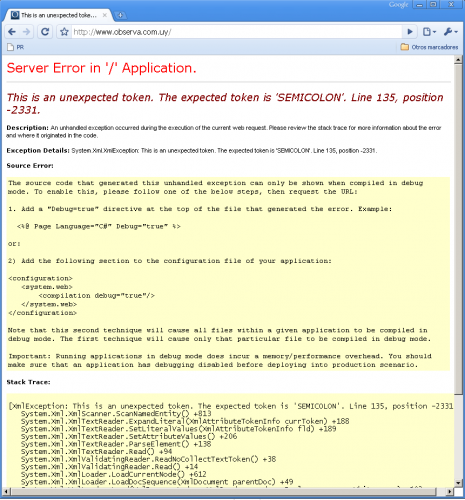
Task: Close the 'This is an unexpected token' tab
Action: click(105, 15)
